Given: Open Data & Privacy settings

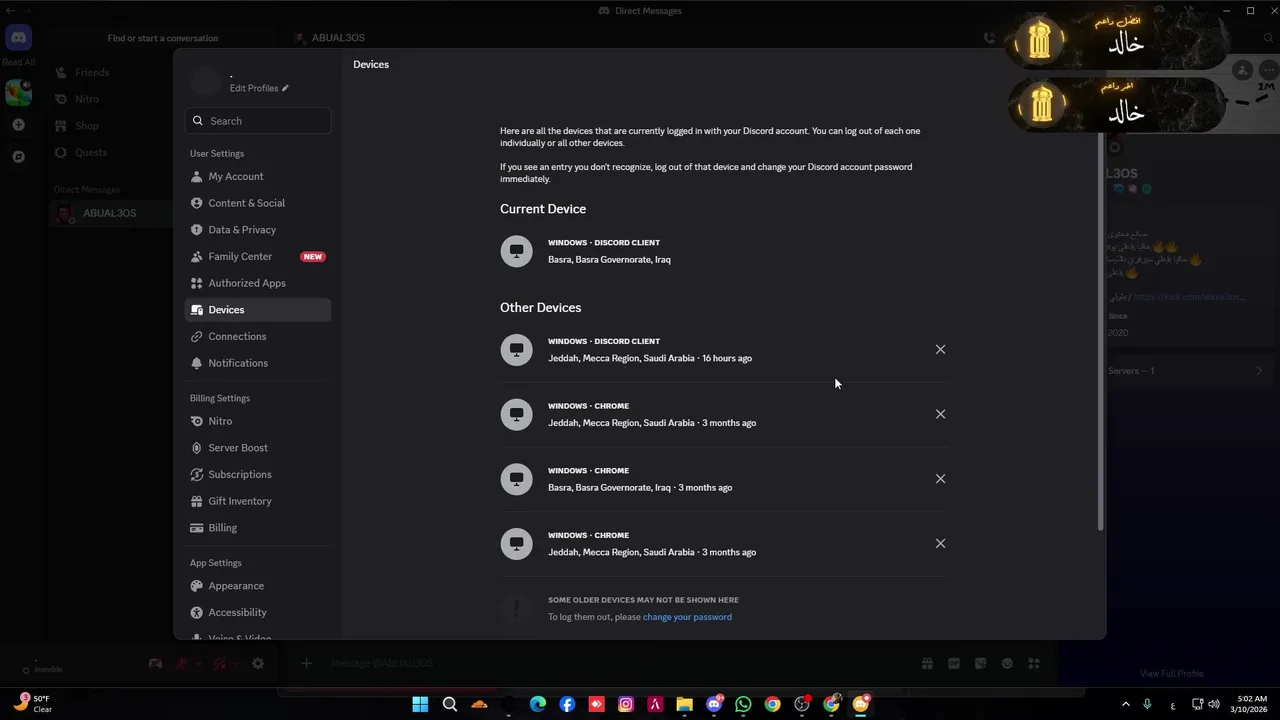Looking at the screenshot, I should click(258, 230).
